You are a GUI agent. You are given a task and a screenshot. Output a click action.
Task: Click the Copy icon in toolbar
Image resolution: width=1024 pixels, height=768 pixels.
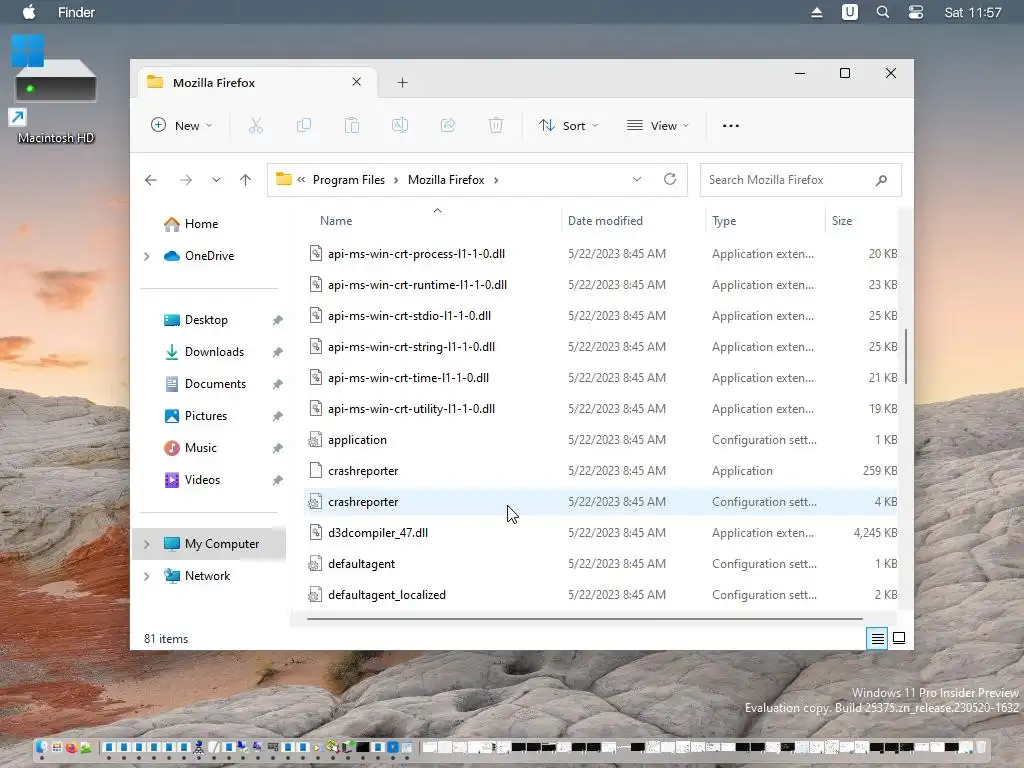coord(304,125)
